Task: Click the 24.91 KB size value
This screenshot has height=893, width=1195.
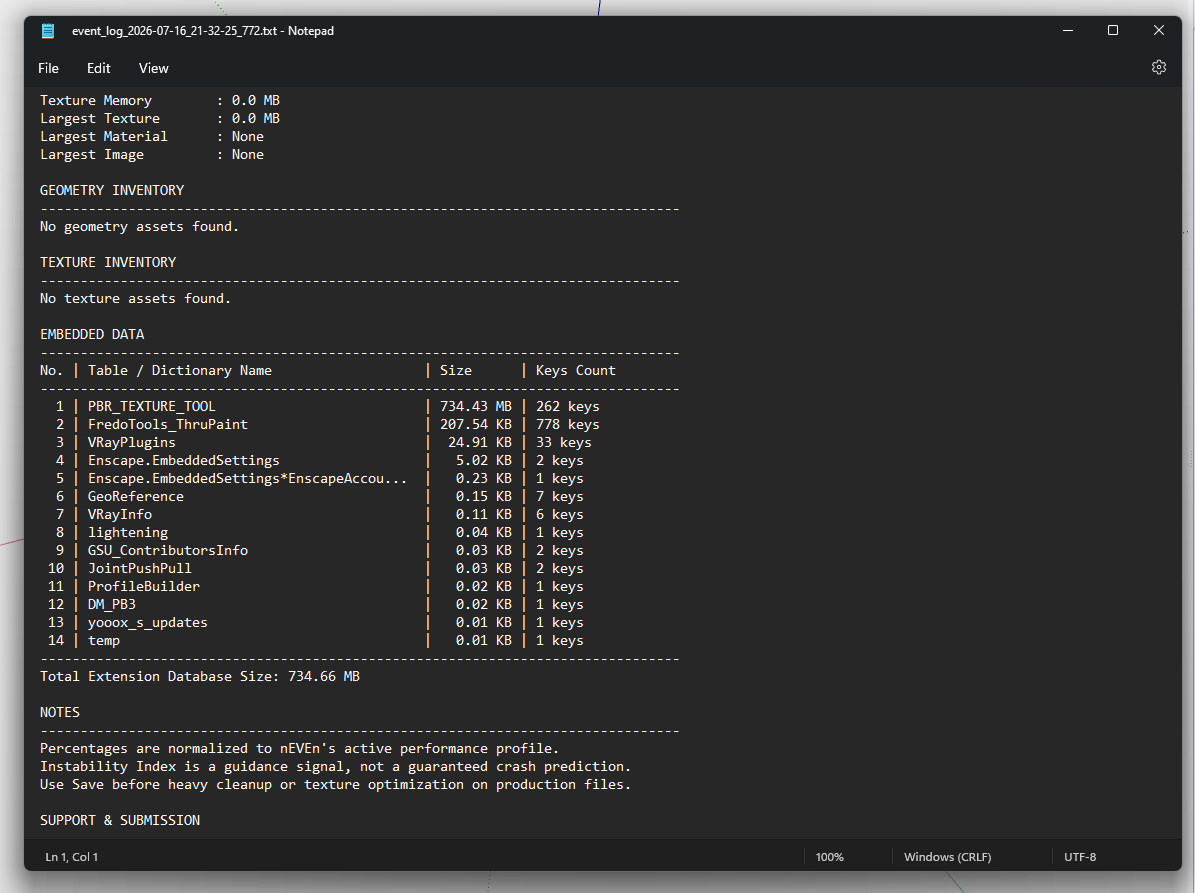Action: [x=480, y=443]
